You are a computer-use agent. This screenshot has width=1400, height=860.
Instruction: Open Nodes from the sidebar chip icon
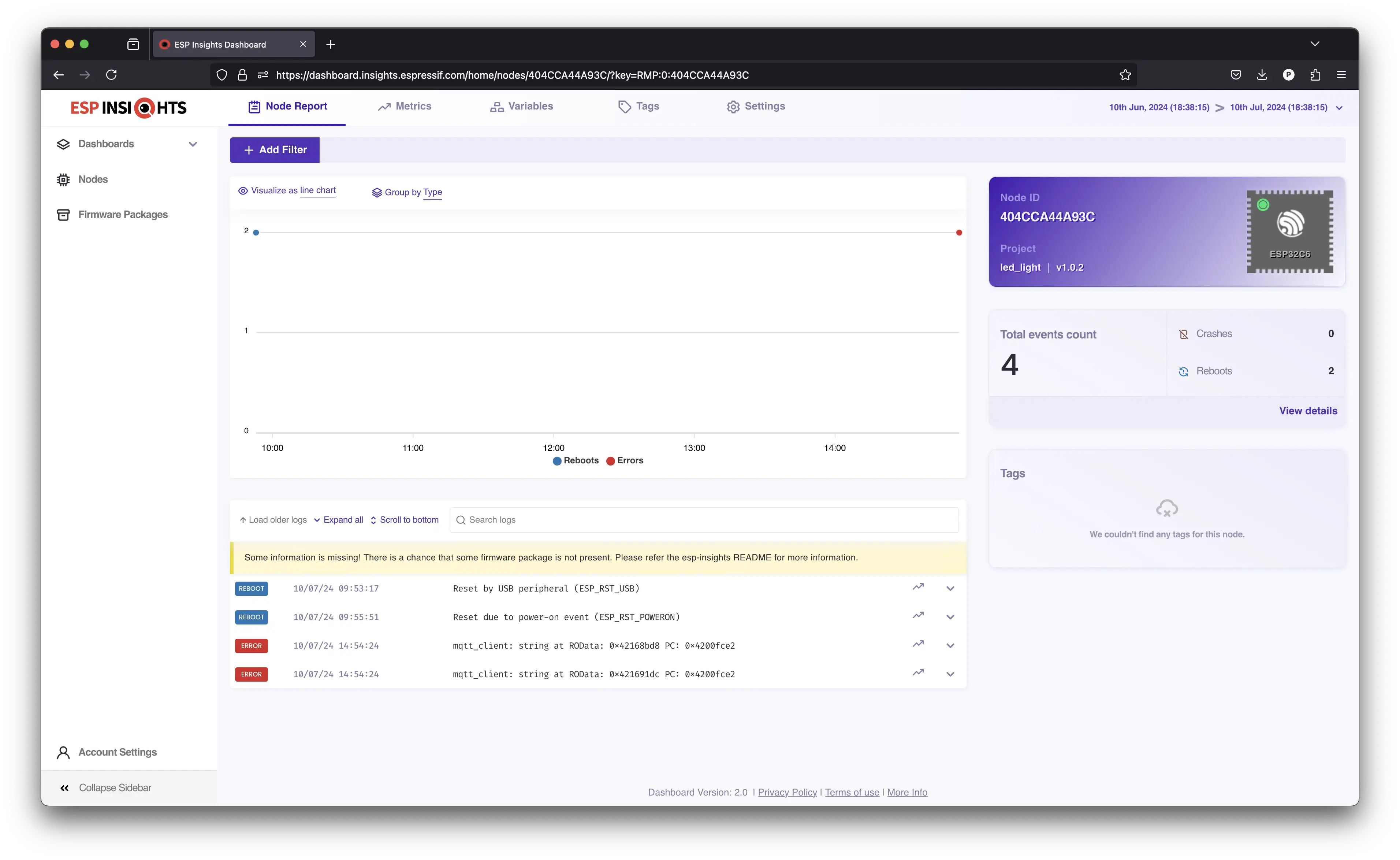point(63,180)
